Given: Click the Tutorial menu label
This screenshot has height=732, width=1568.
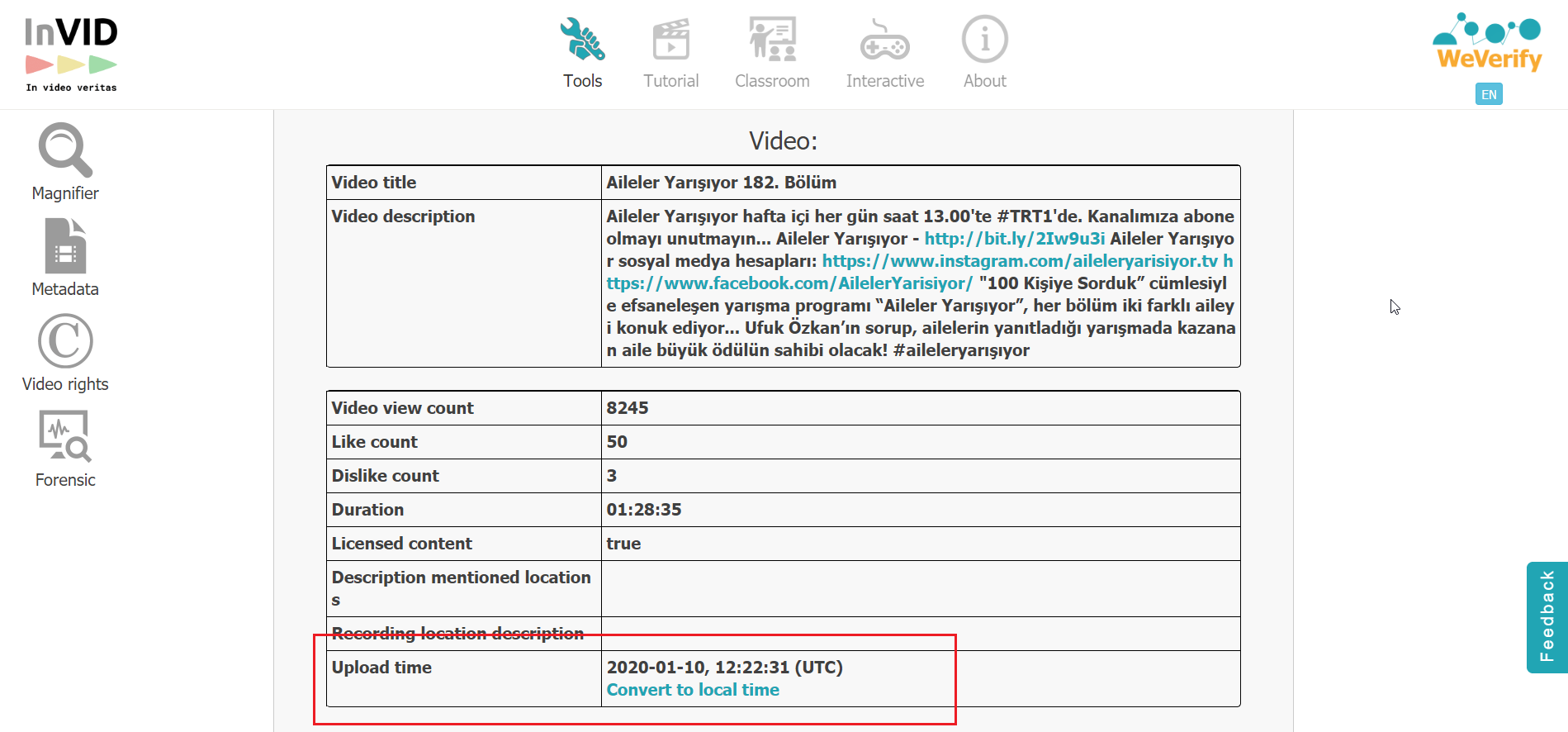Looking at the screenshot, I should [671, 81].
